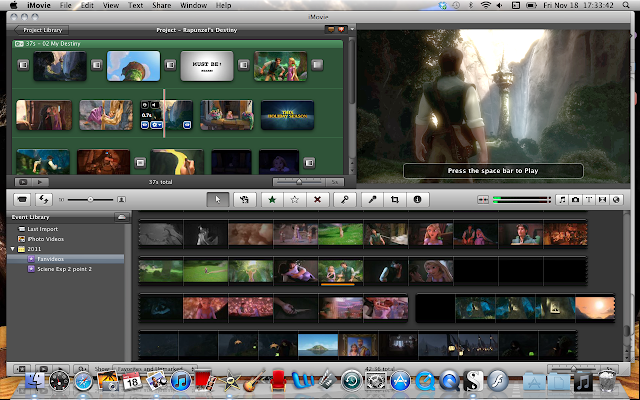Open the transitions browser icon
640x400 pixels.
602,200
